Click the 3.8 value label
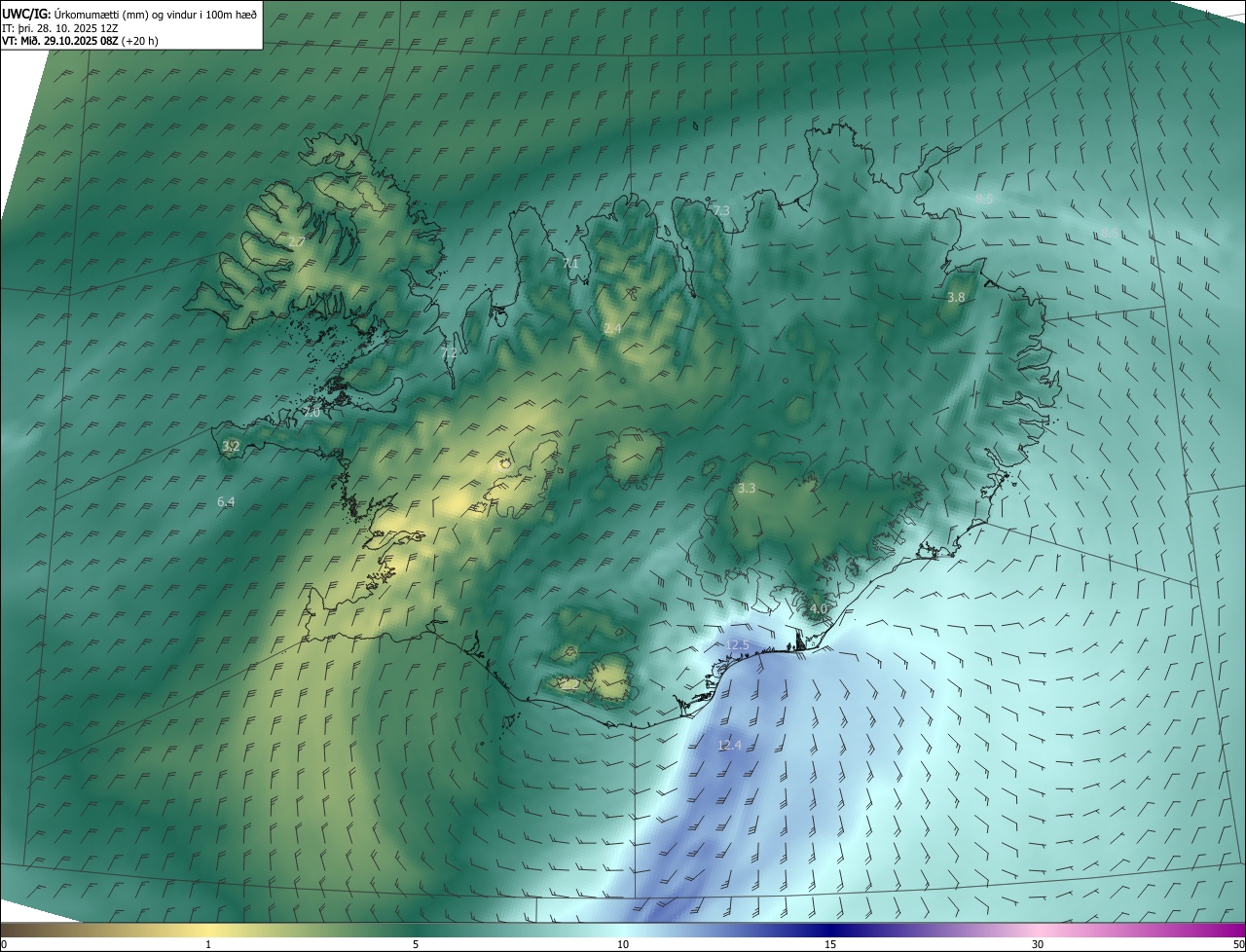The width and height of the screenshot is (1246, 952). coord(956,297)
